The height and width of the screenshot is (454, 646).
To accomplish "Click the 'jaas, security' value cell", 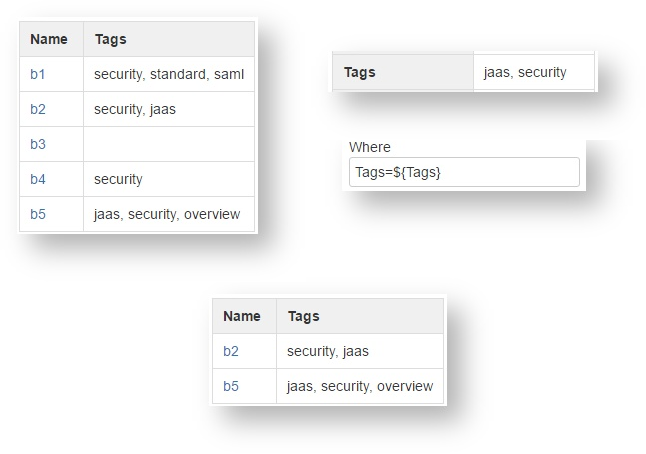I will (x=525, y=72).
